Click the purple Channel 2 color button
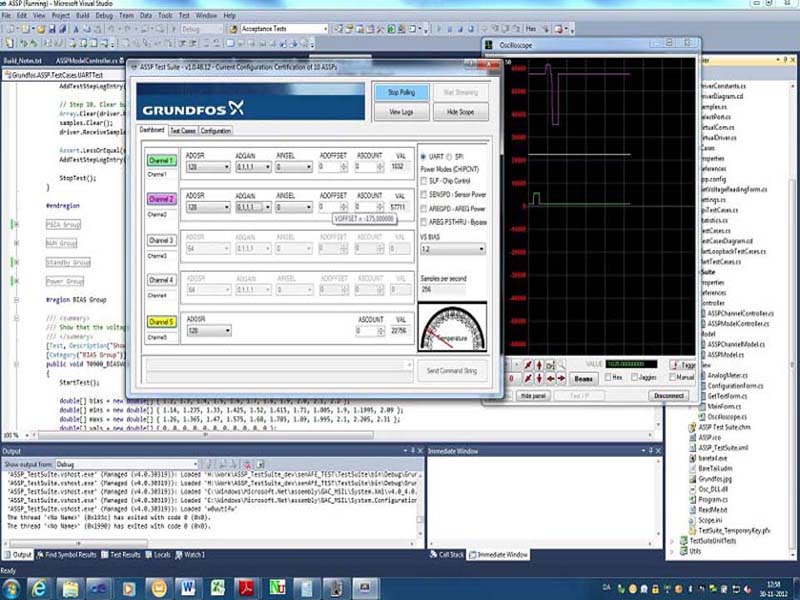Viewport: 800px width, 600px height. [161, 199]
